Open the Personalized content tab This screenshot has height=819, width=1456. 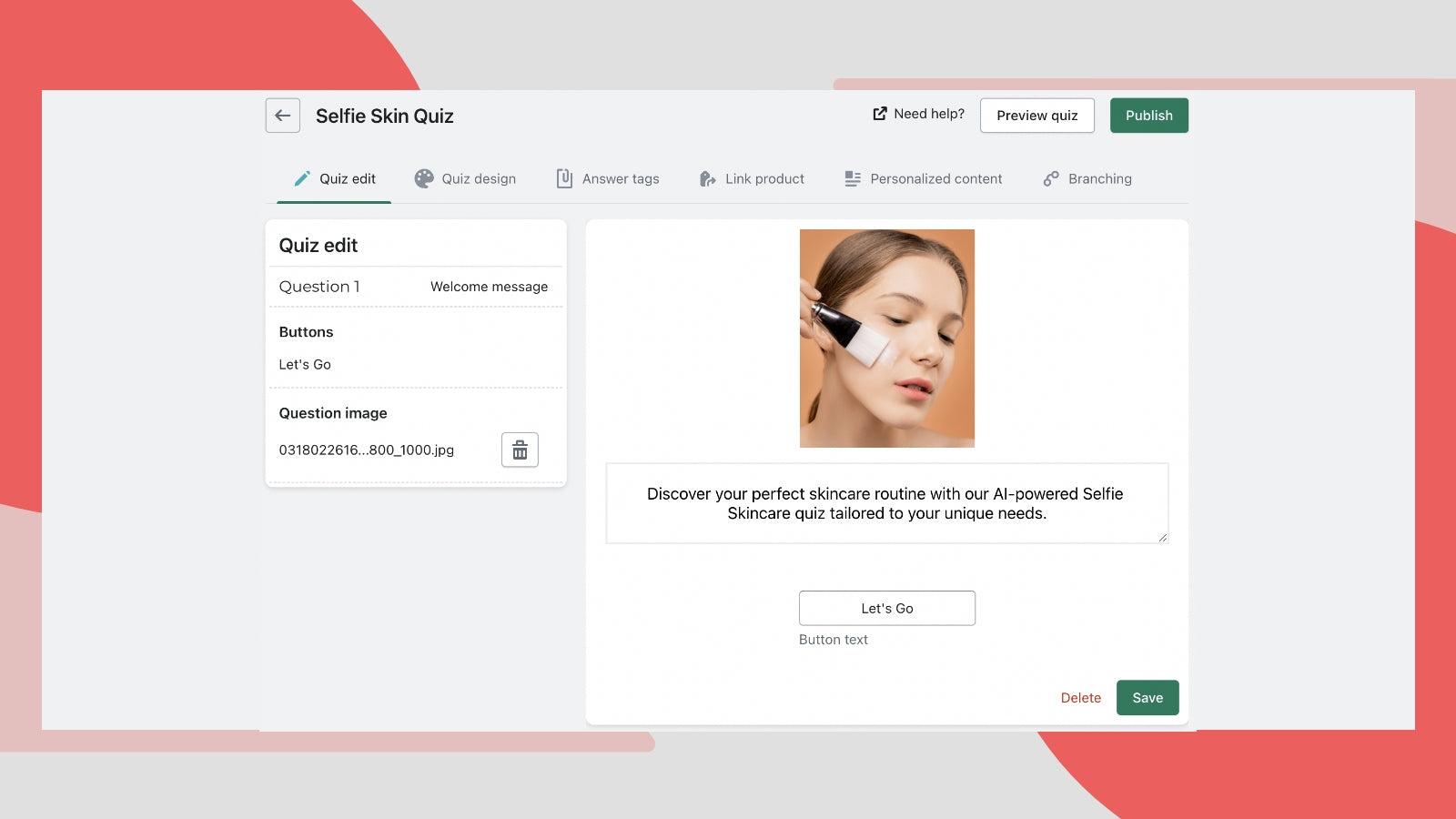point(936,178)
